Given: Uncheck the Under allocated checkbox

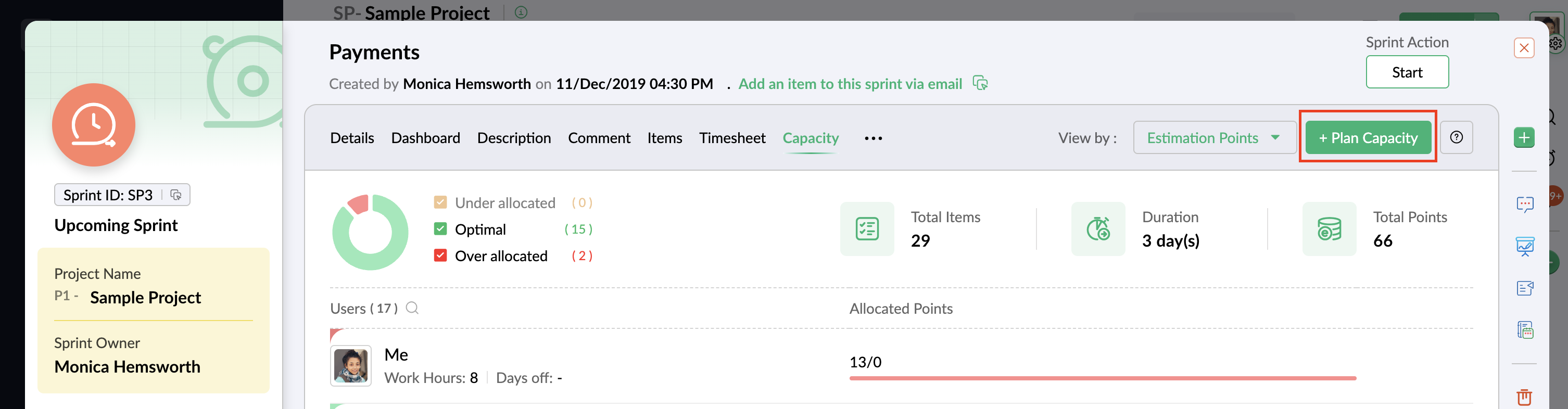Looking at the screenshot, I should click(x=441, y=202).
